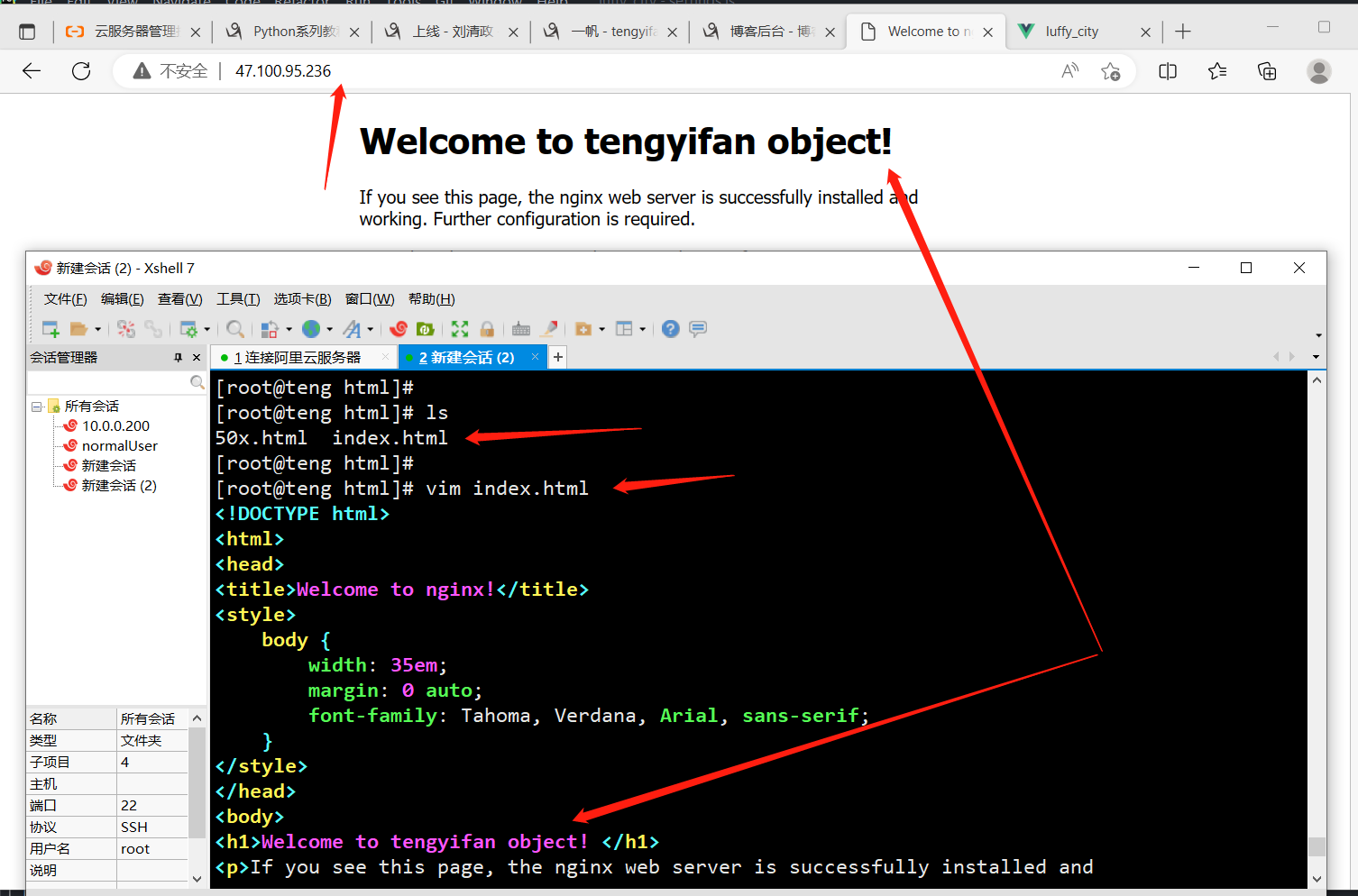Open Help via blue question mark icon
This screenshot has height=896, width=1358.
click(670, 329)
